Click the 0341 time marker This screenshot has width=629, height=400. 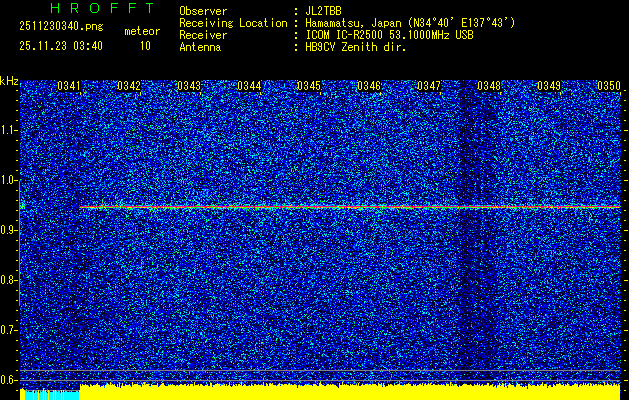[69, 86]
